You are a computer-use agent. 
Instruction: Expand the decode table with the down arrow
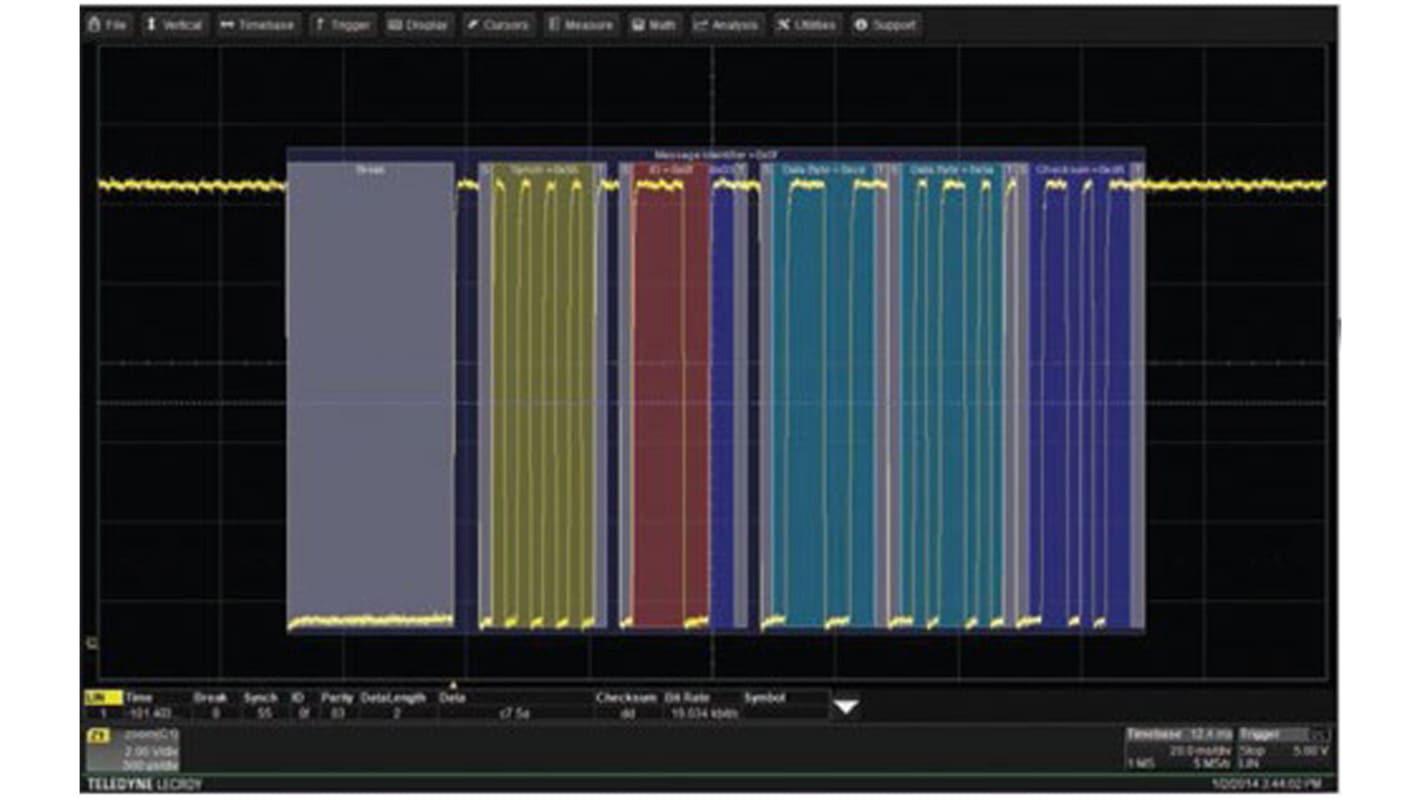click(x=845, y=706)
